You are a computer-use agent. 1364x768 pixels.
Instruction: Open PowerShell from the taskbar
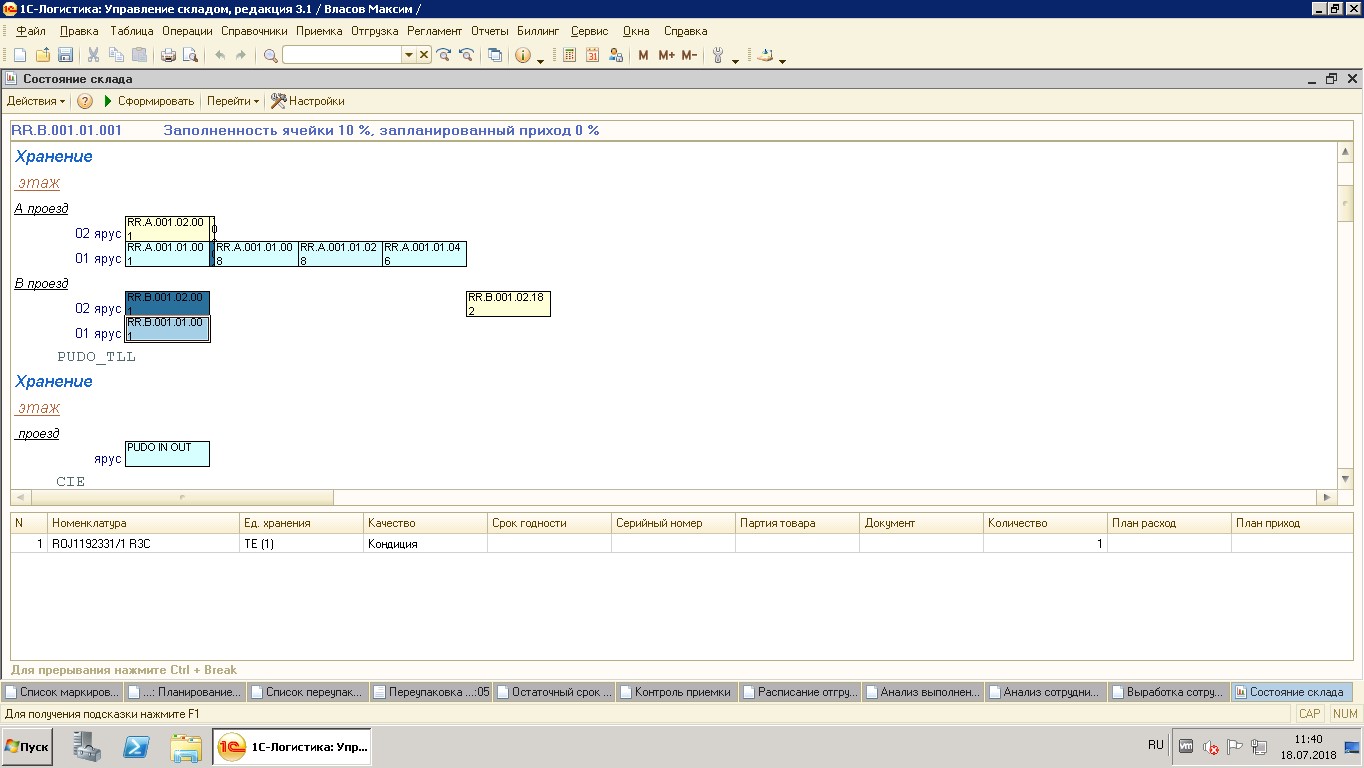(136, 747)
